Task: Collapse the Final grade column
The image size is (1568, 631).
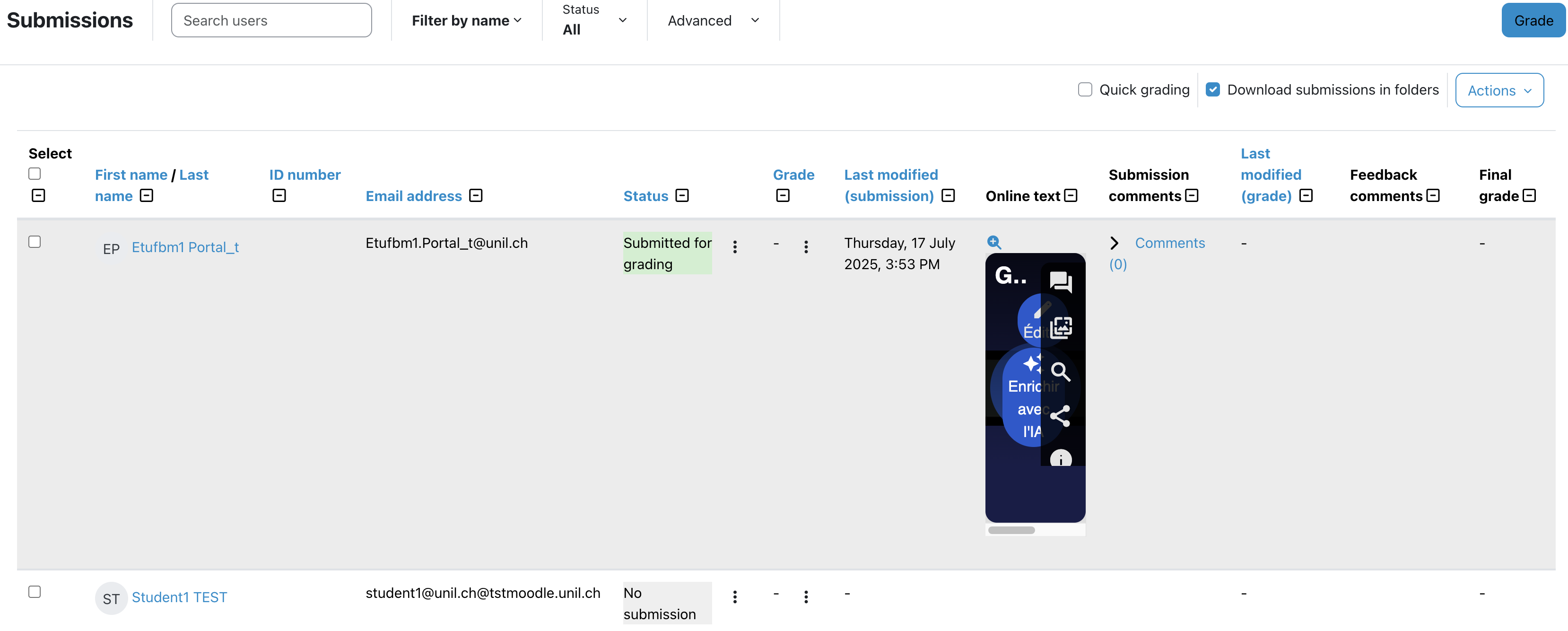Action: click(1529, 195)
